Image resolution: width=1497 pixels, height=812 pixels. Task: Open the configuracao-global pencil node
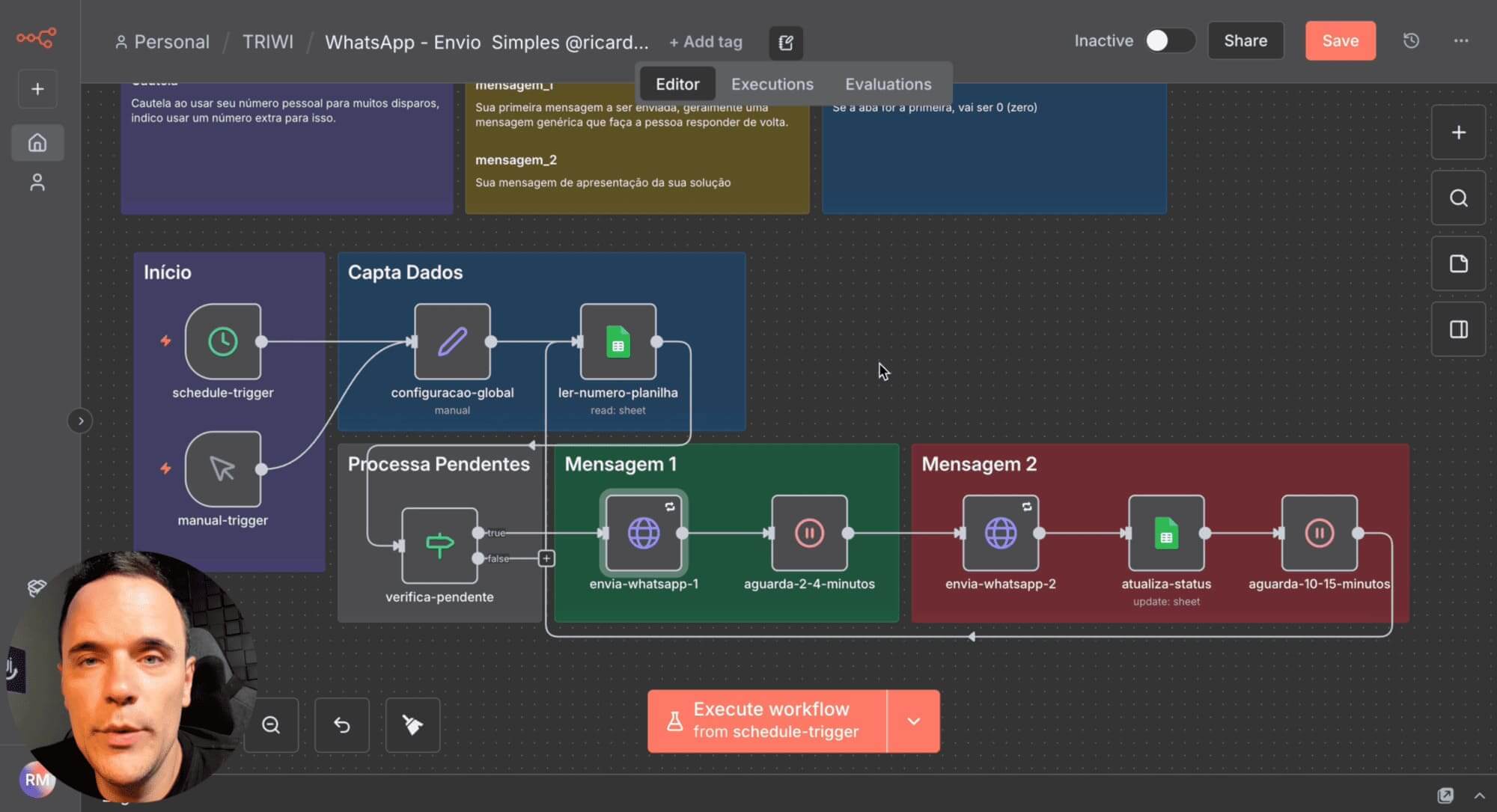(452, 342)
